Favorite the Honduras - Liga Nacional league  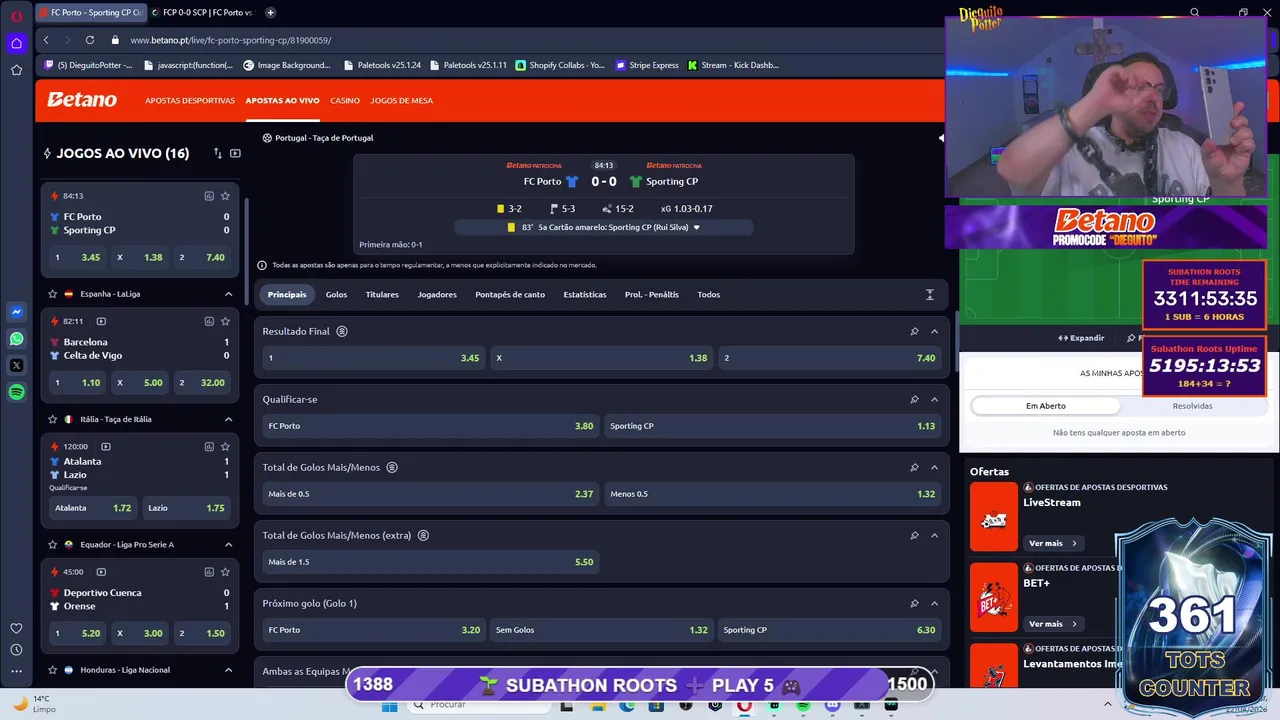coord(53,670)
